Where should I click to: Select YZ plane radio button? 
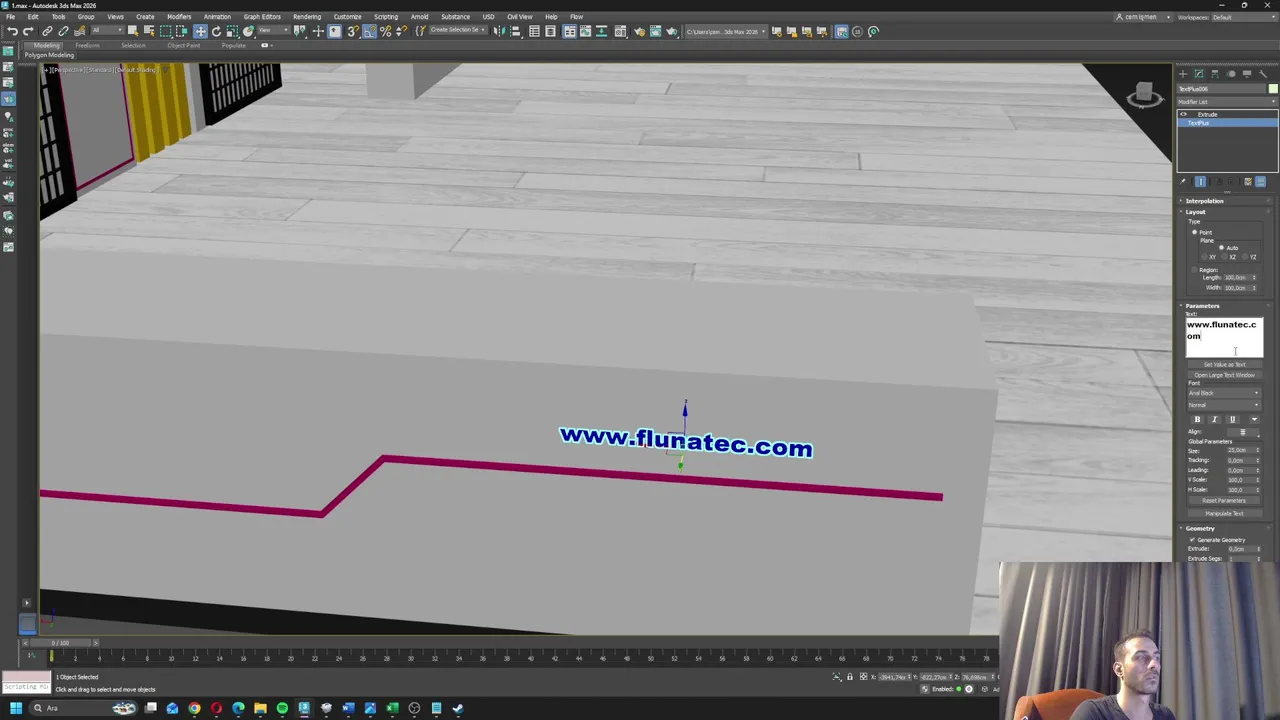coord(1245,257)
